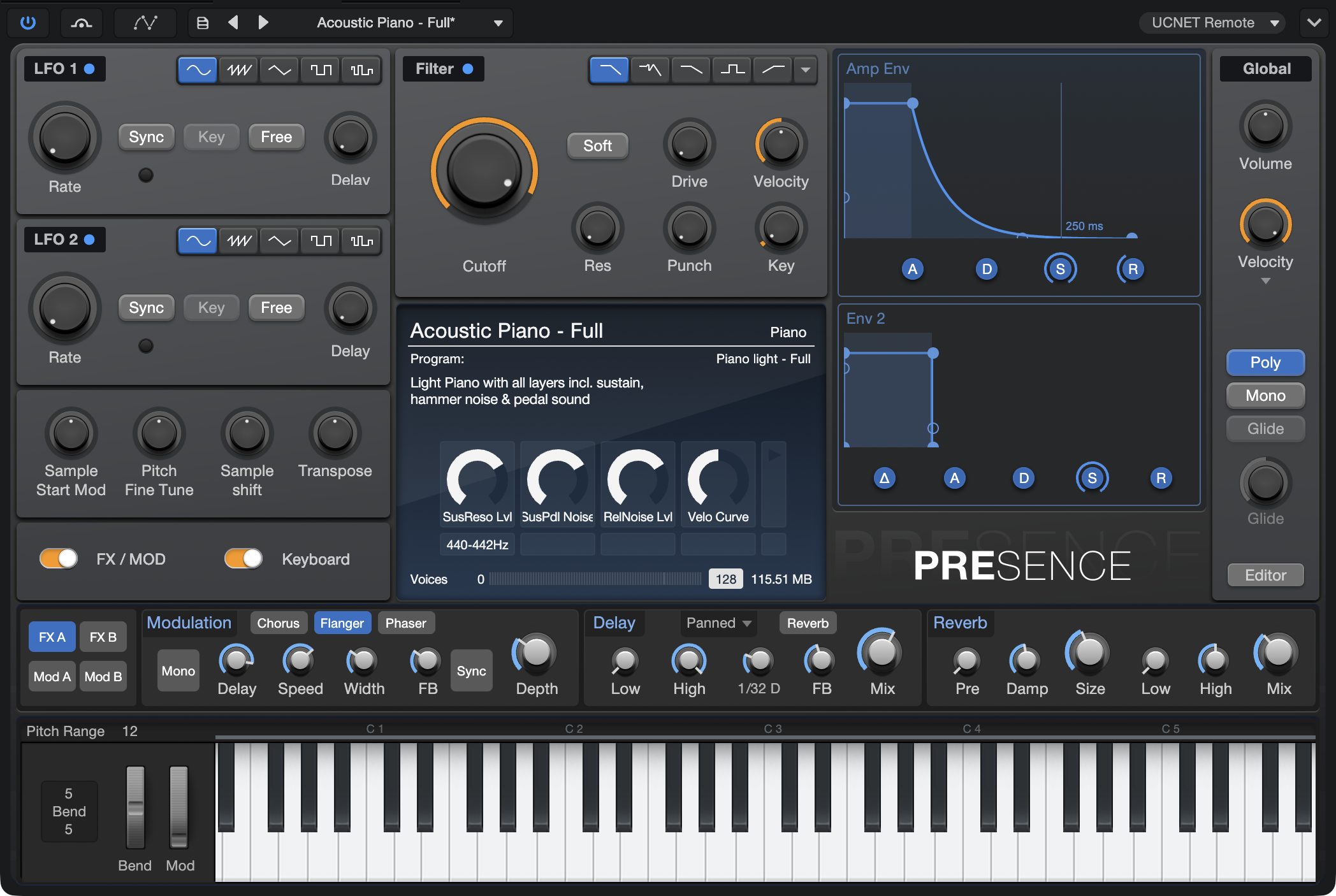The height and width of the screenshot is (896, 1336).
Task: Click the MIDI learn knob icon
Action: (x=82, y=23)
